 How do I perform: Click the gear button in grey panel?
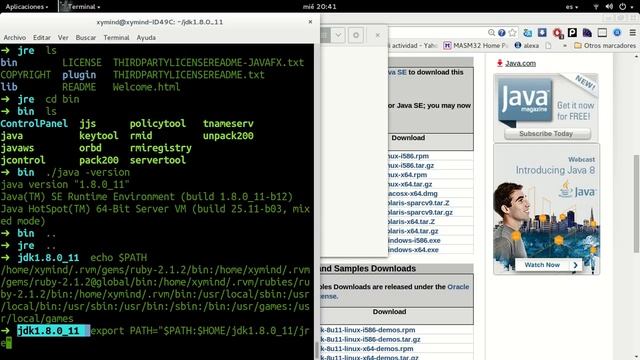pos(356,35)
